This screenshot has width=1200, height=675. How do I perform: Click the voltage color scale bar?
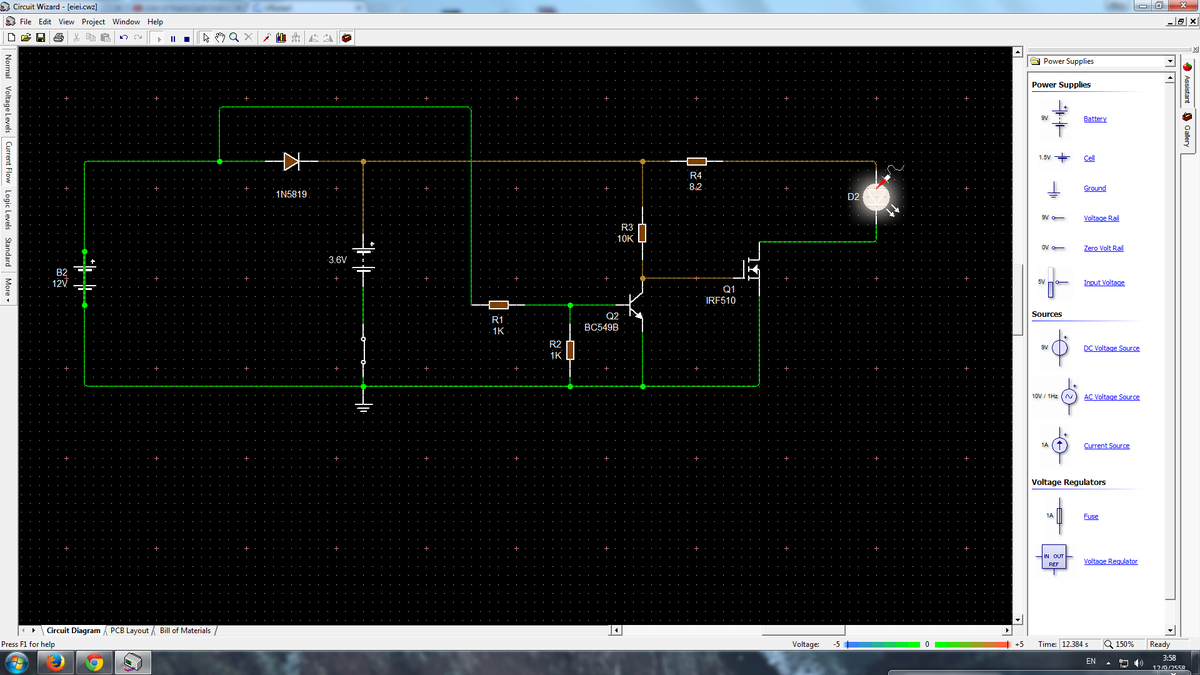[x=926, y=645]
